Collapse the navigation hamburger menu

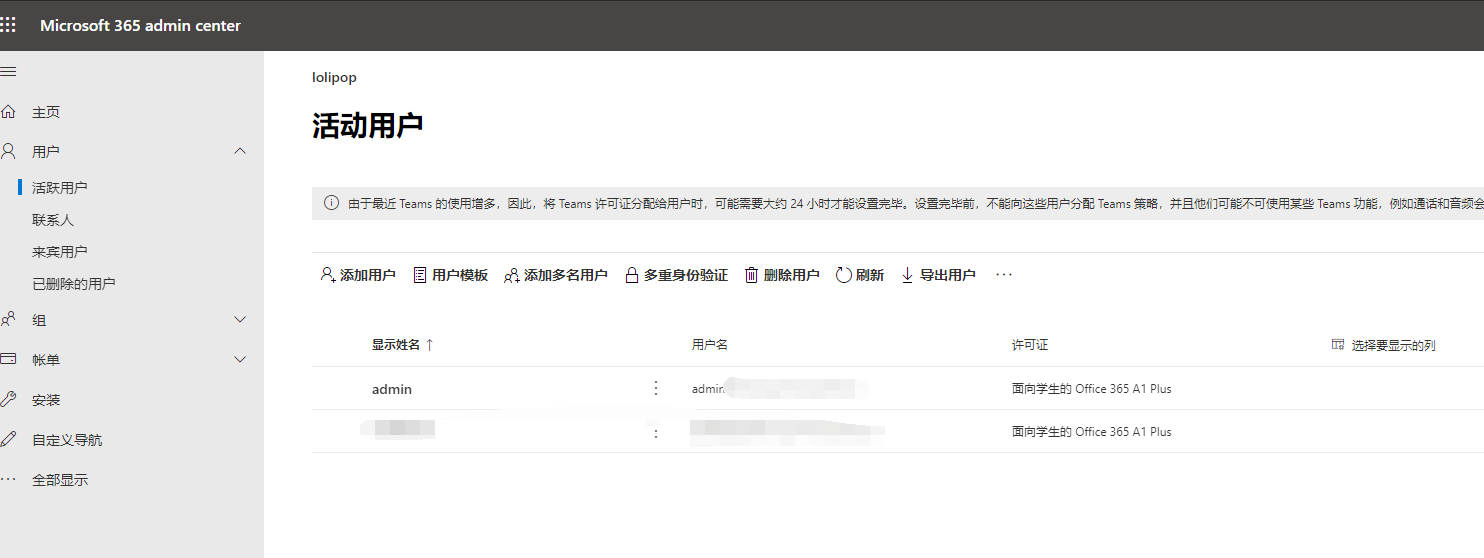click(8, 72)
